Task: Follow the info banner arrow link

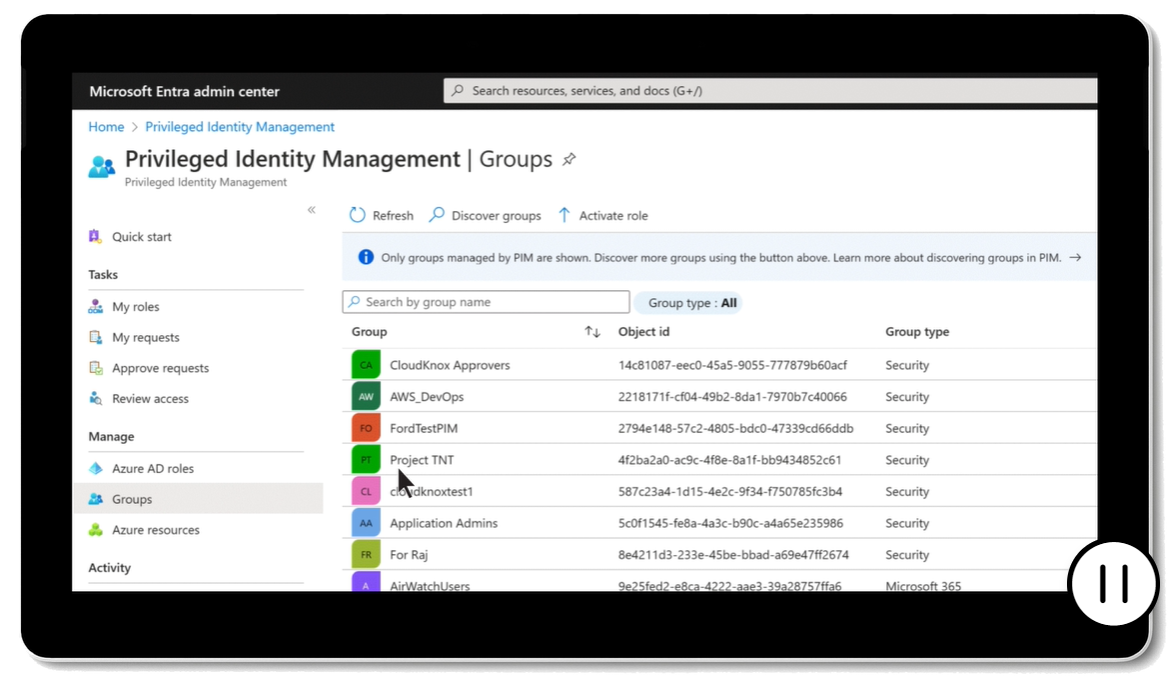Action: pyautogui.click(x=1075, y=258)
